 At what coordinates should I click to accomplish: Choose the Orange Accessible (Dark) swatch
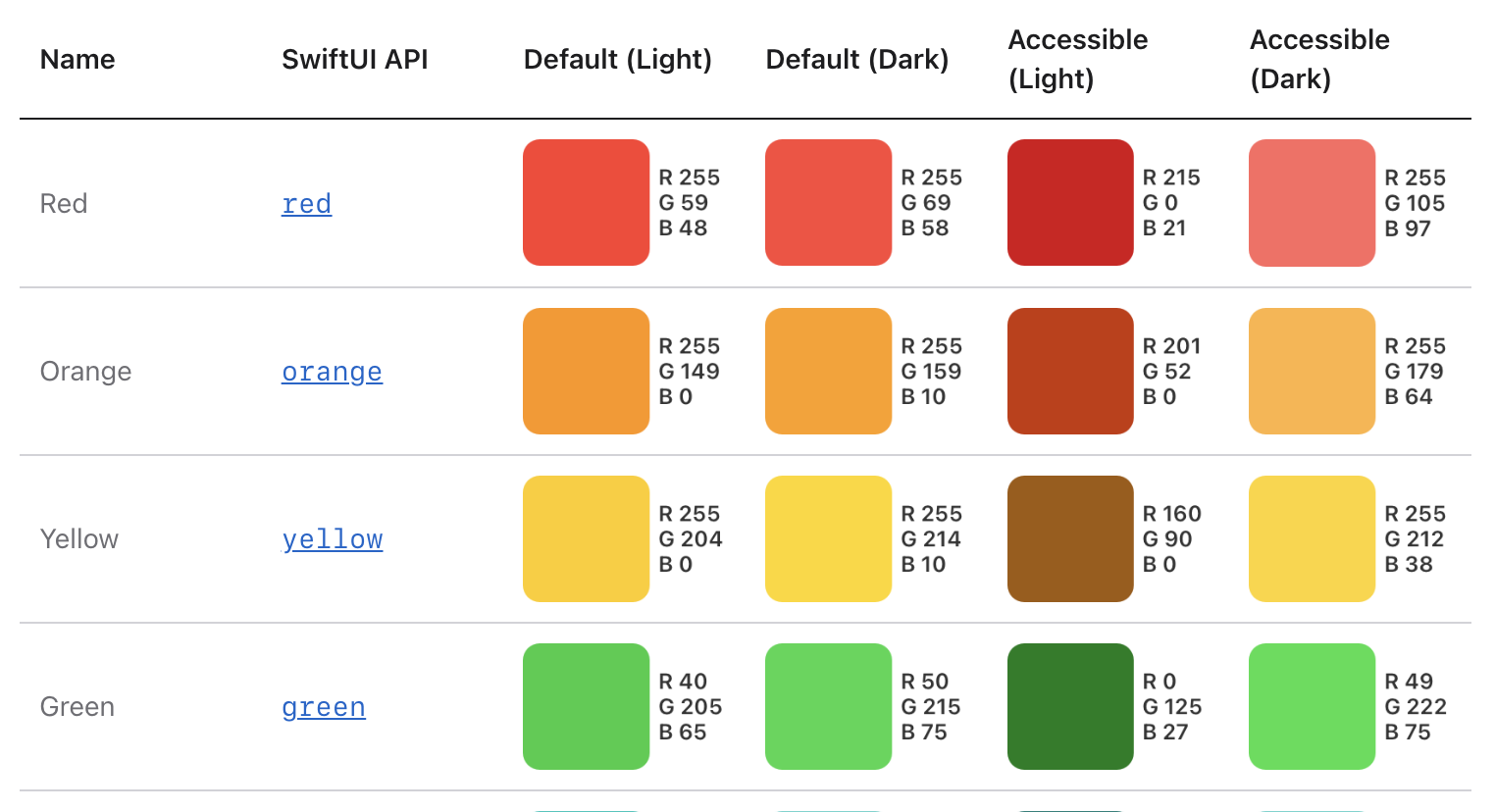pos(1312,371)
